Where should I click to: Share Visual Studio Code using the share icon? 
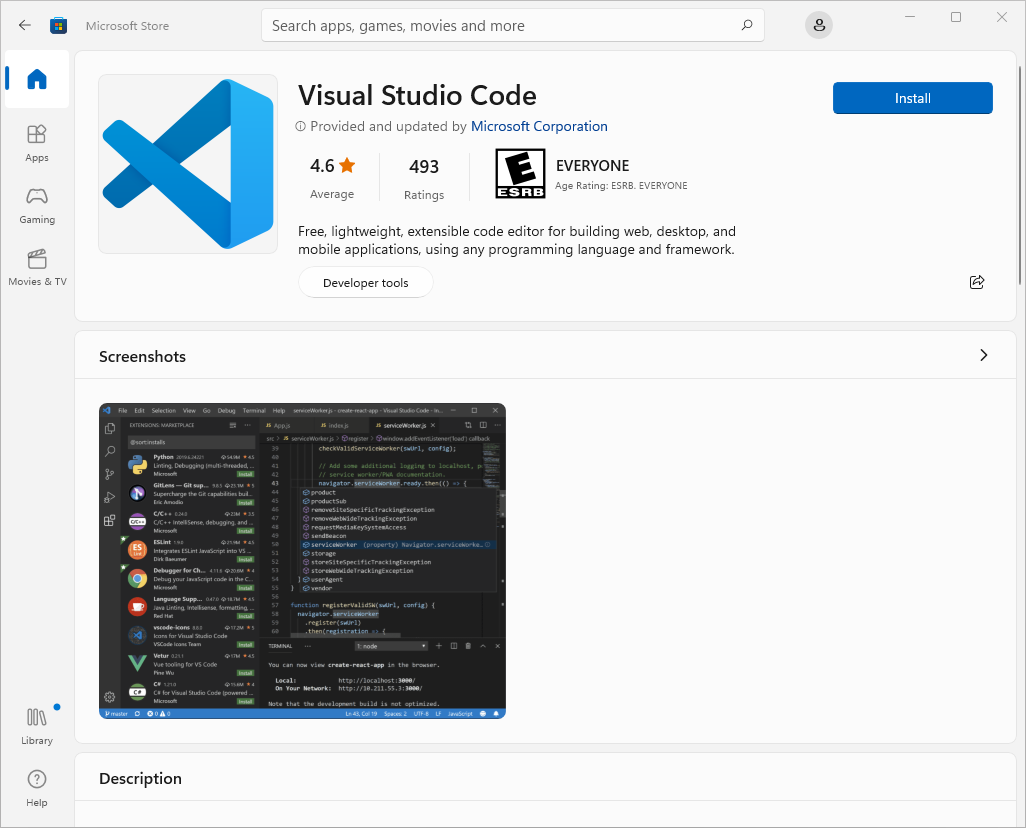(977, 282)
